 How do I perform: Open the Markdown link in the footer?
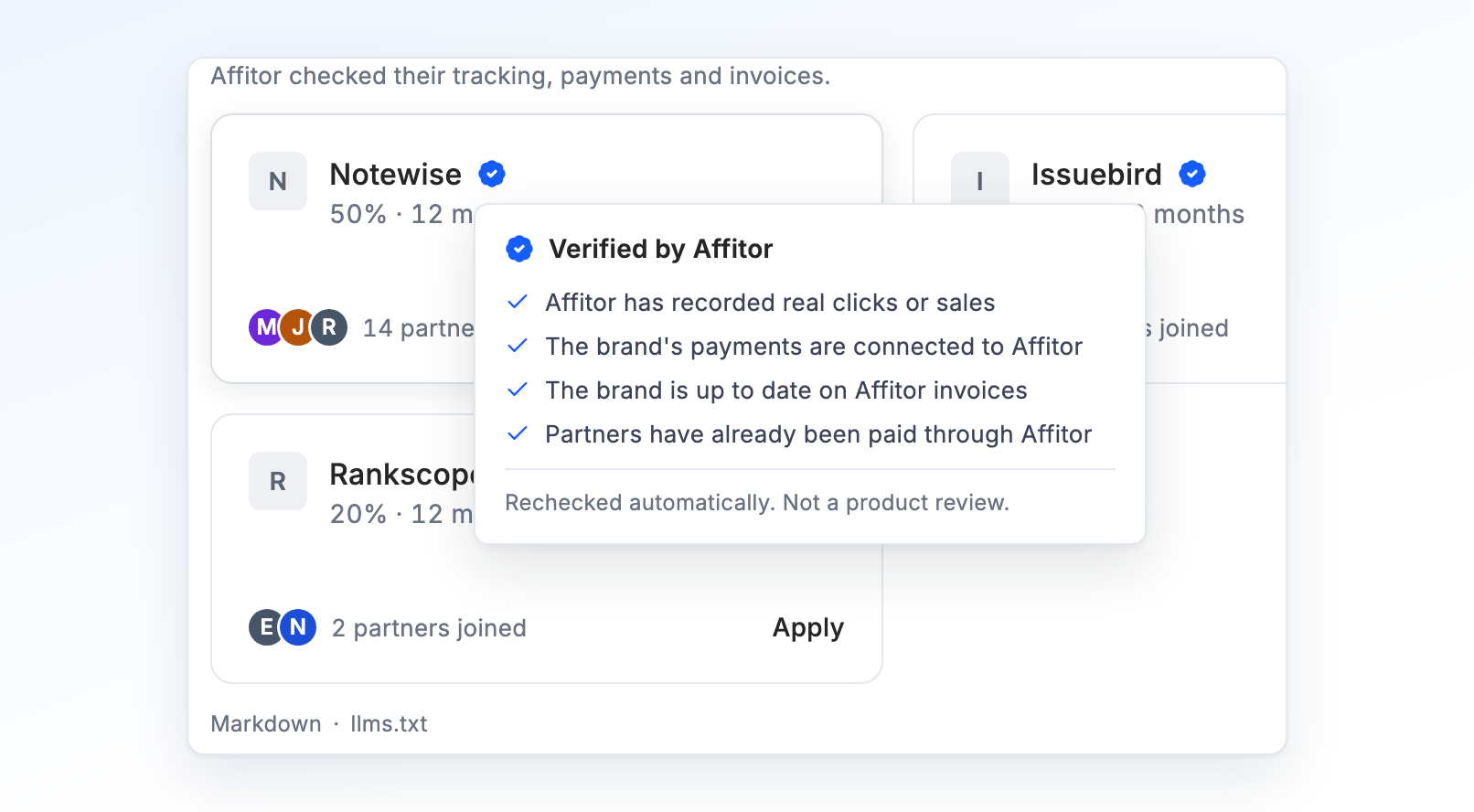pyautogui.click(x=266, y=723)
